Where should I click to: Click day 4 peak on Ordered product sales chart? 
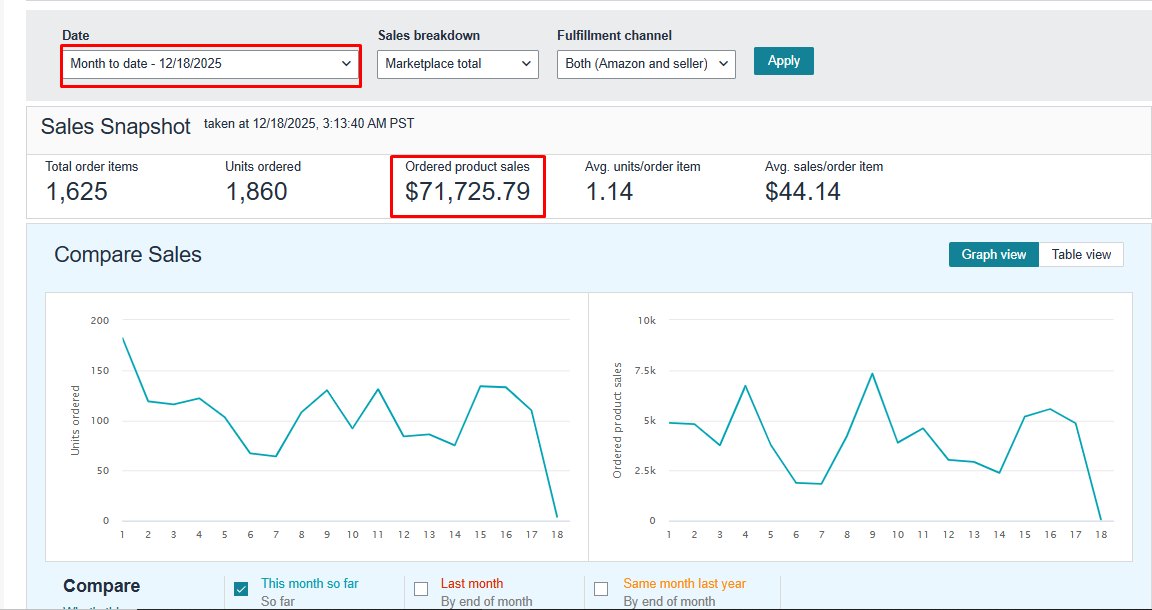pos(745,385)
